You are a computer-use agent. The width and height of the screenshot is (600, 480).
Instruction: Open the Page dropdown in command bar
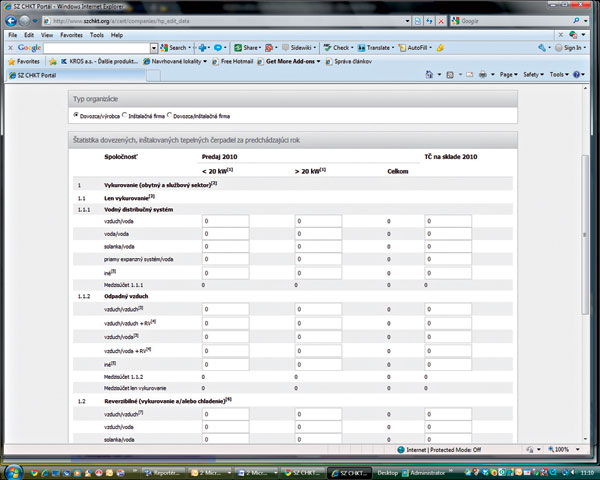point(508,74)
